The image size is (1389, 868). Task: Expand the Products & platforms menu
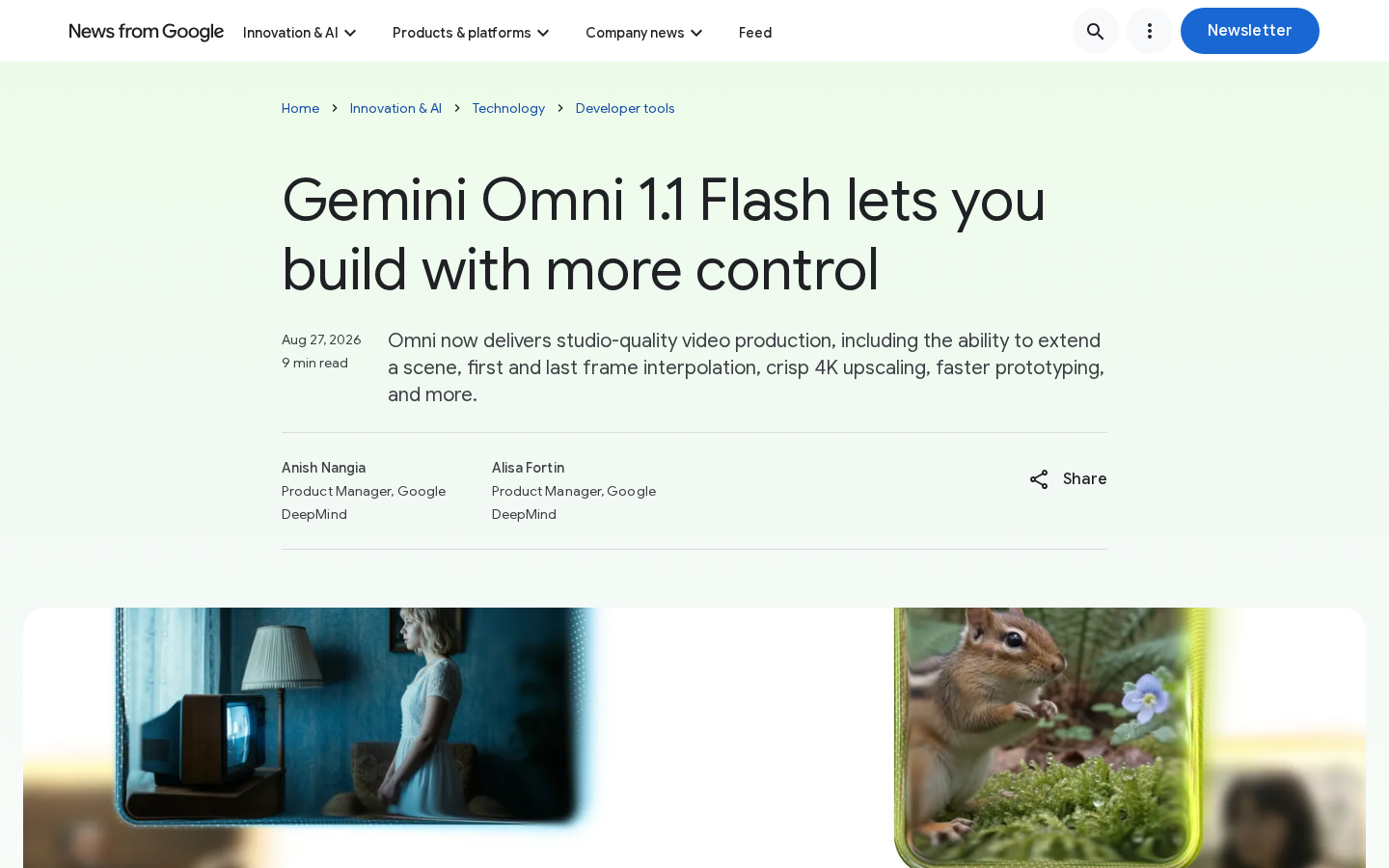pos(471,33)
